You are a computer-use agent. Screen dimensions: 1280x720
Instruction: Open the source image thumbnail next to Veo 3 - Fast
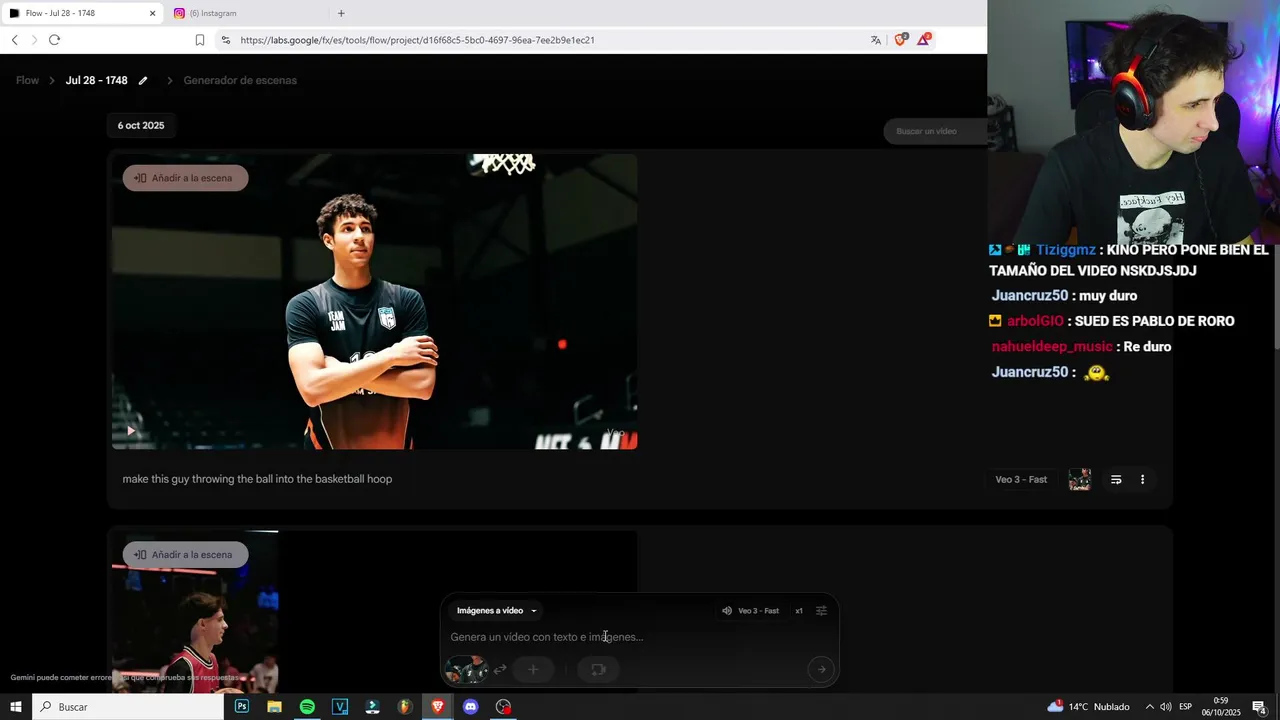click(1079, 480)
